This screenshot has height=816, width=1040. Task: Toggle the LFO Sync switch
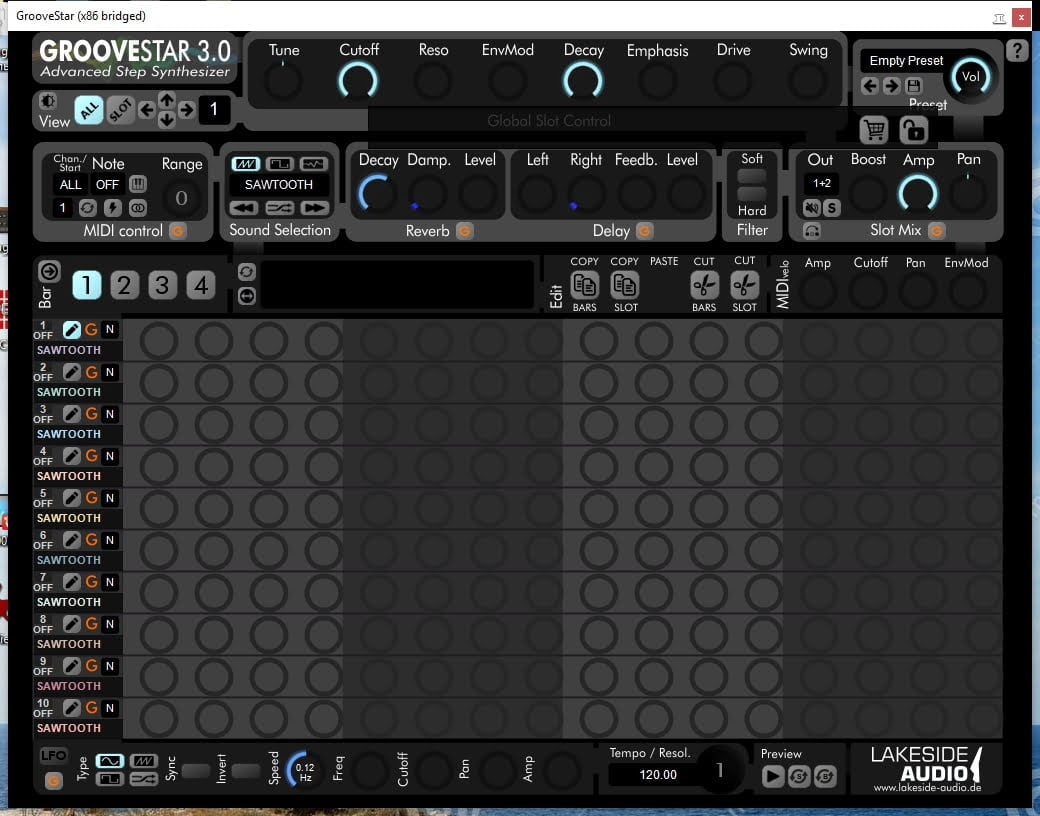[195, 771]
